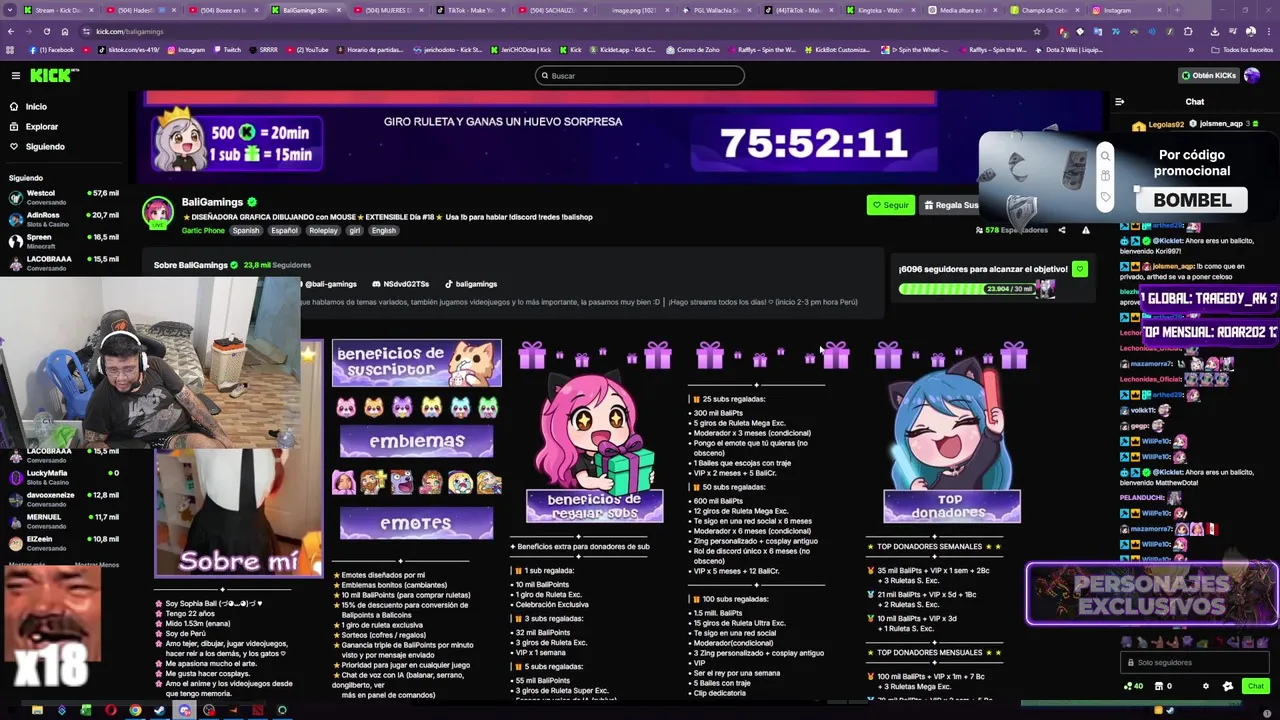Click the gift count icon in chat footer
This screenshot has width=1280, height=720.
(1163, 686)
